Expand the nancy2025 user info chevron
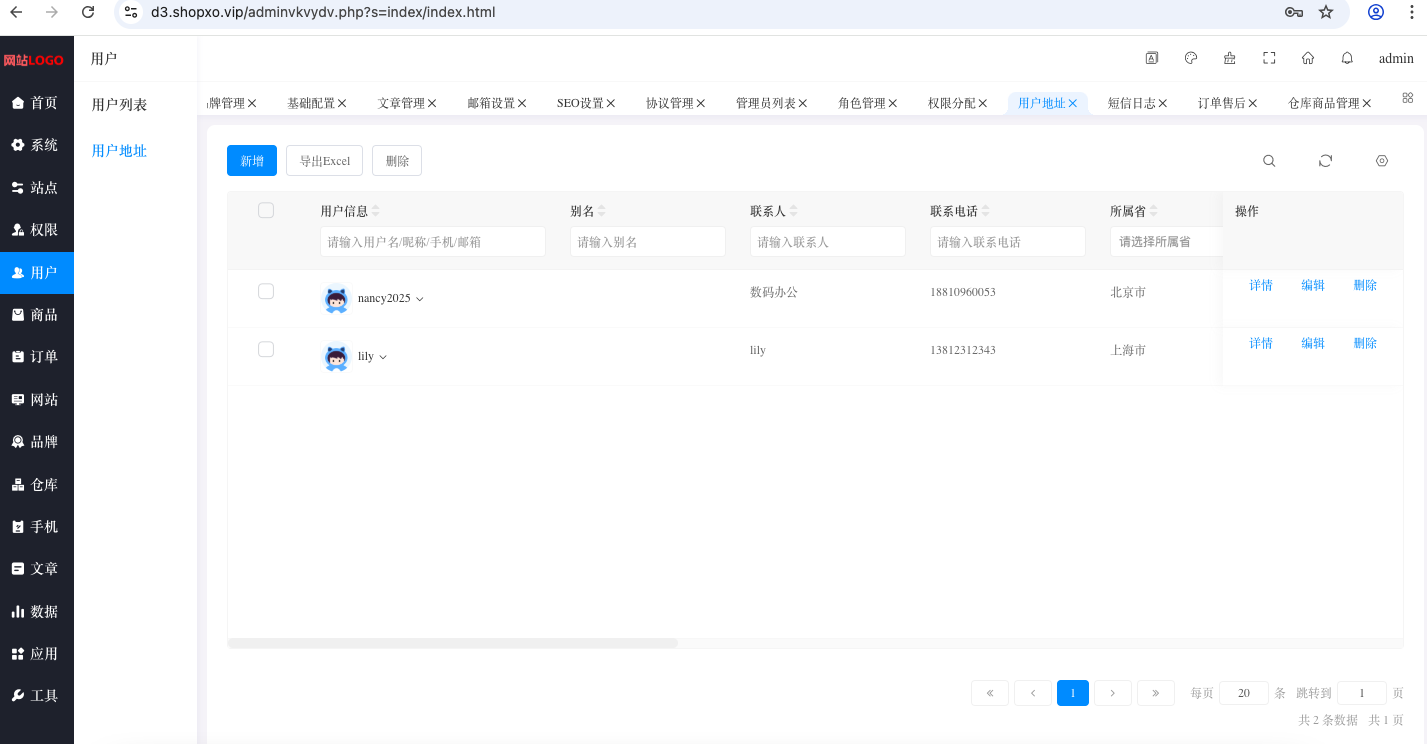The width and height of the screenshot is (1427, 744). [420, 299]
